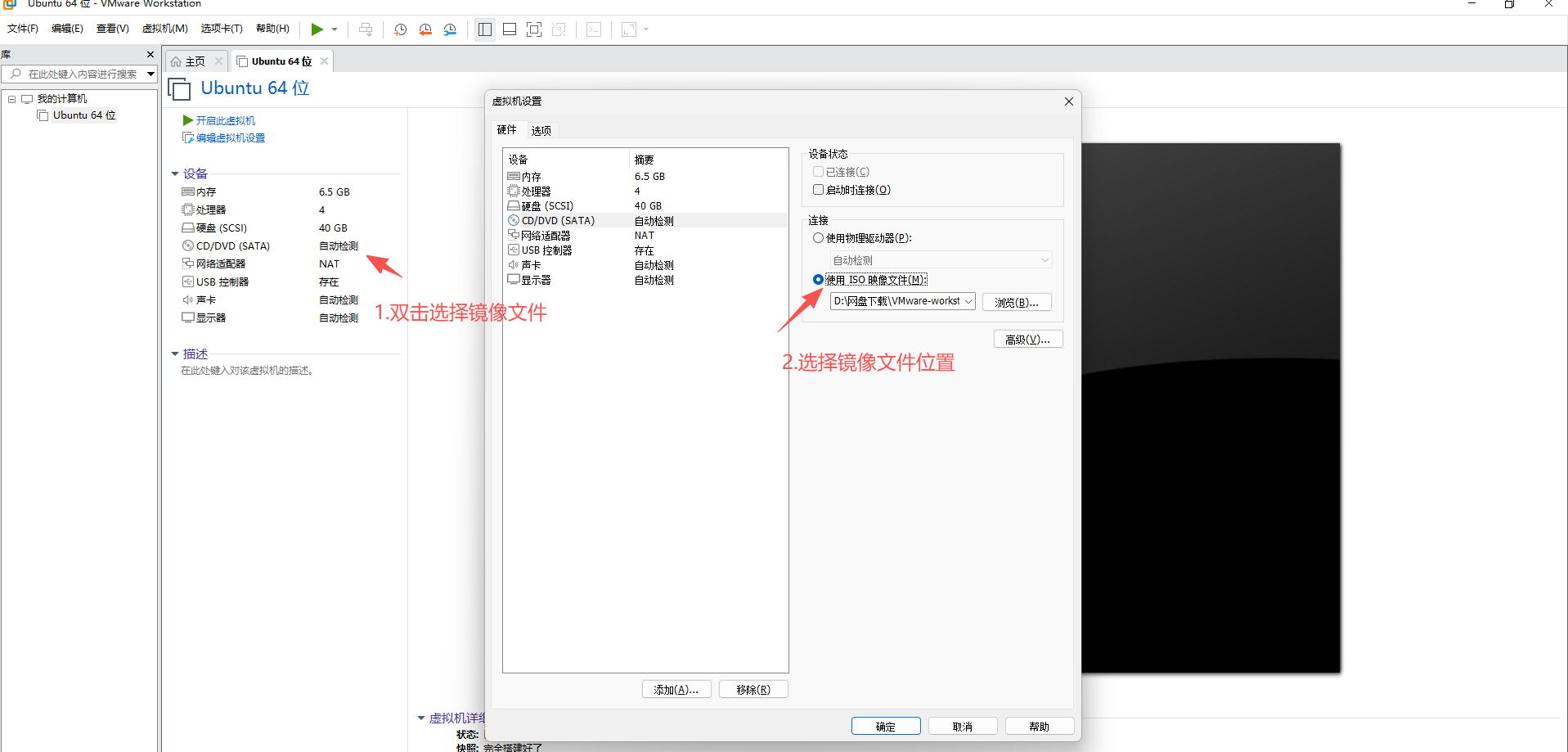Open the 选项卡(T) menu

pyautogui.click(x=222, y=29)
